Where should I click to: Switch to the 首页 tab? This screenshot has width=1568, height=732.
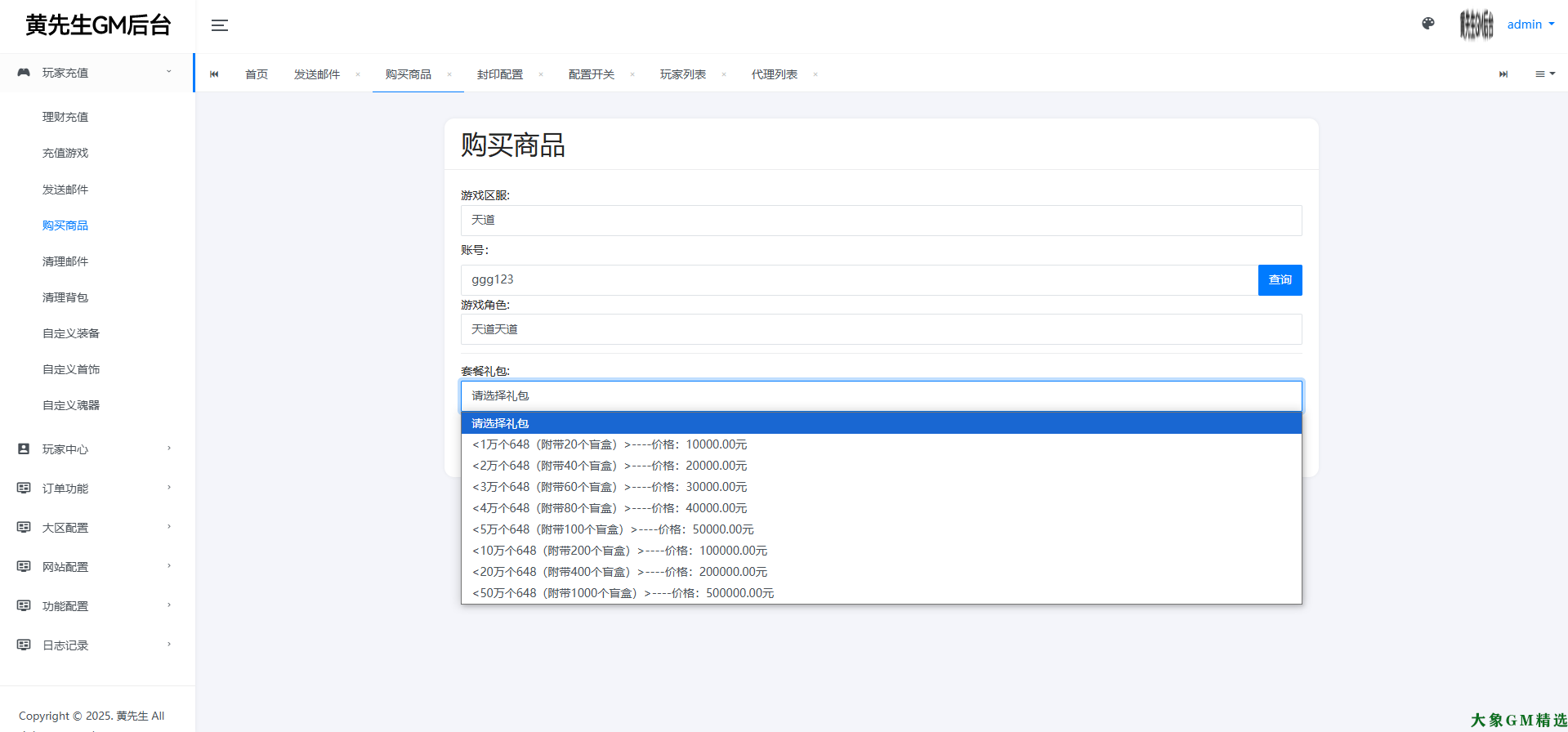(x=257, y=74)
